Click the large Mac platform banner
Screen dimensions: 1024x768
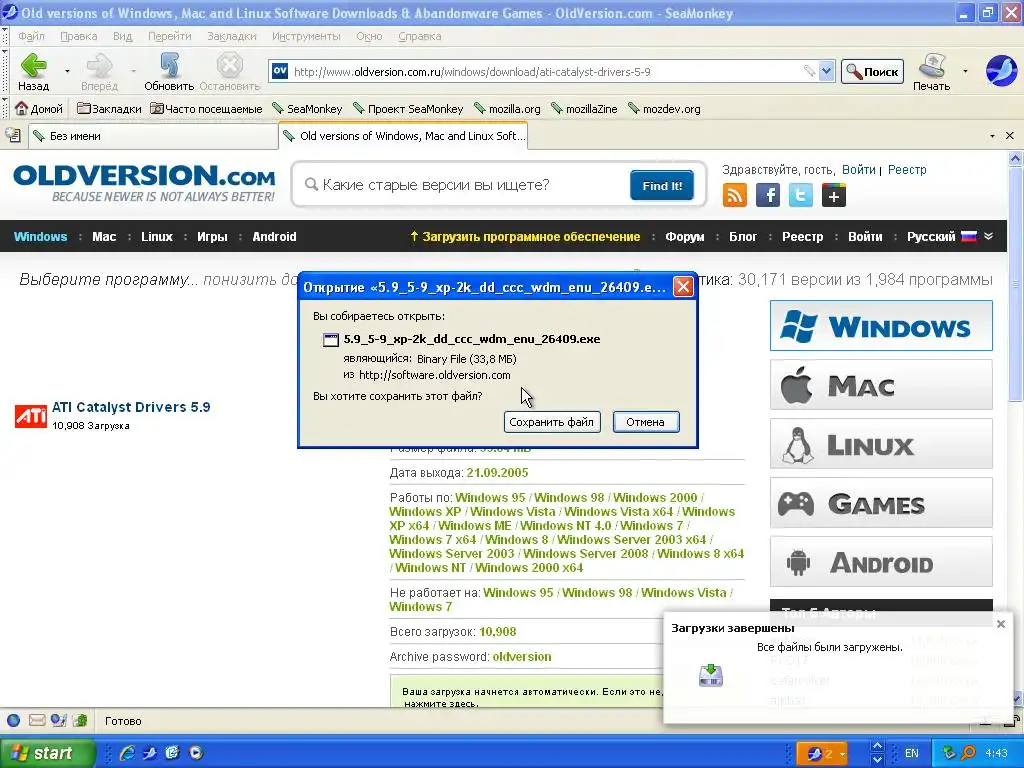coord(881,385)
